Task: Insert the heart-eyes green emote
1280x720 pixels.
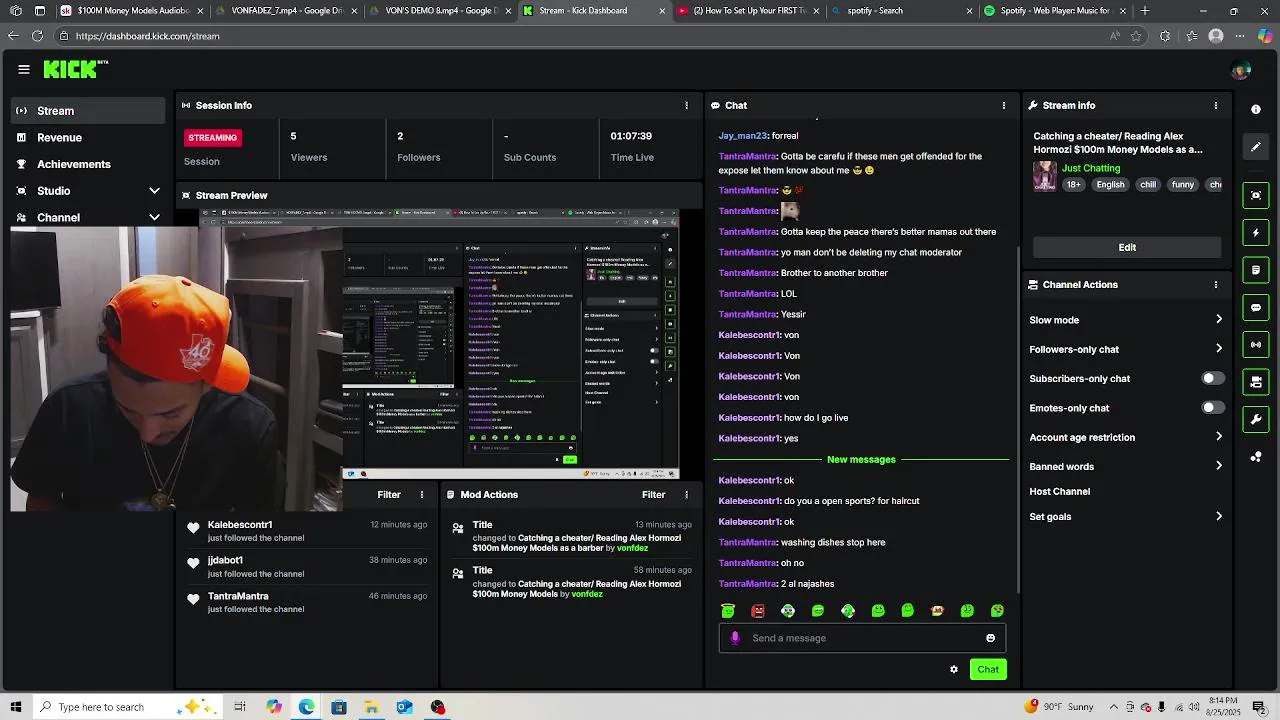Action: (998, 611)
